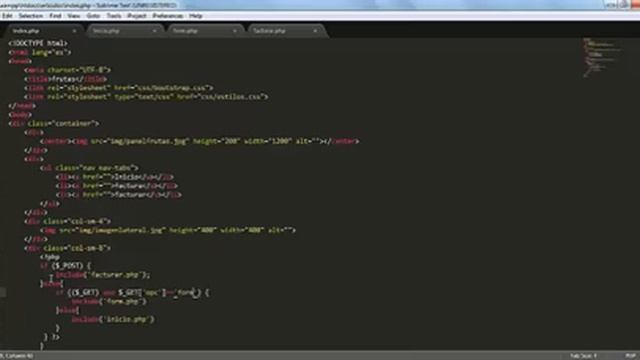The image size is (640, 360).
Task: Click the ul class nav nav-tabs line
Action: click(89, 168)
